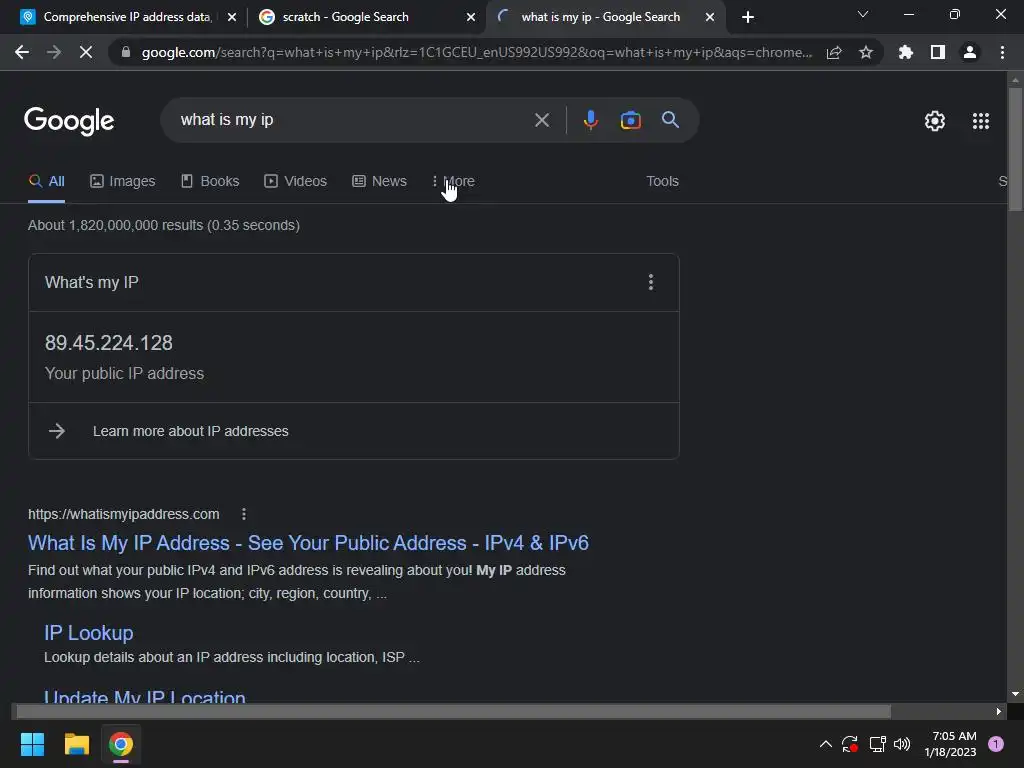Viewport: 1024px width, 768px height.
Task: Expand the More search filters menu
Action: 454,181
